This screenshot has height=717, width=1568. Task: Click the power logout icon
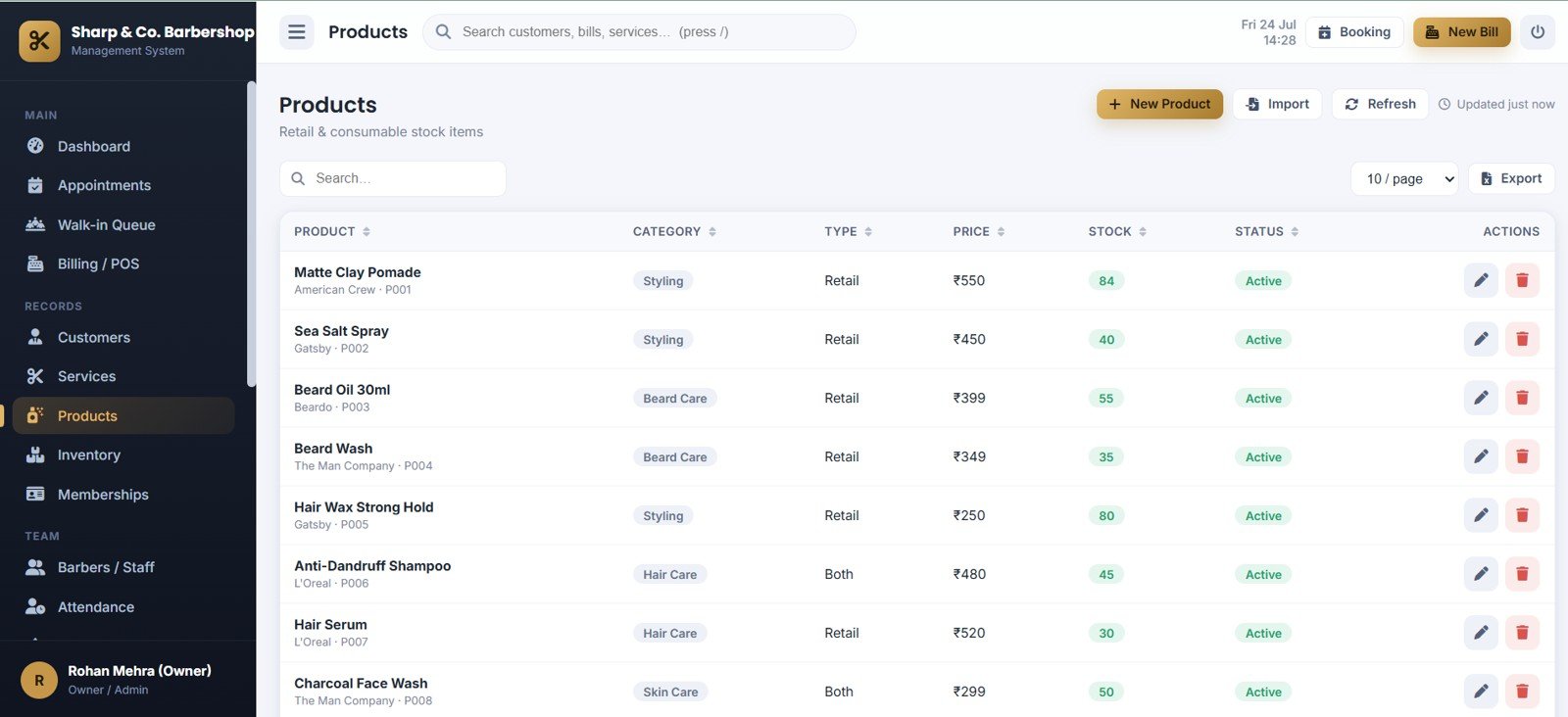coord(1538,32)
